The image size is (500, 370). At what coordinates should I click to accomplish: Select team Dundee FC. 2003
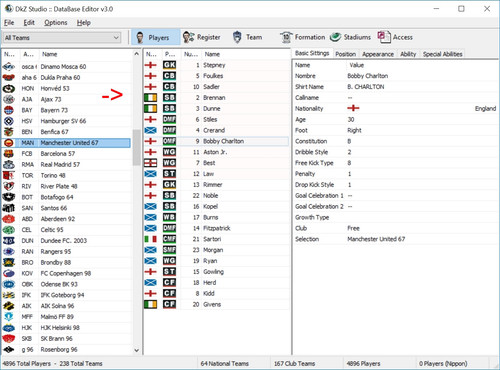64,241
